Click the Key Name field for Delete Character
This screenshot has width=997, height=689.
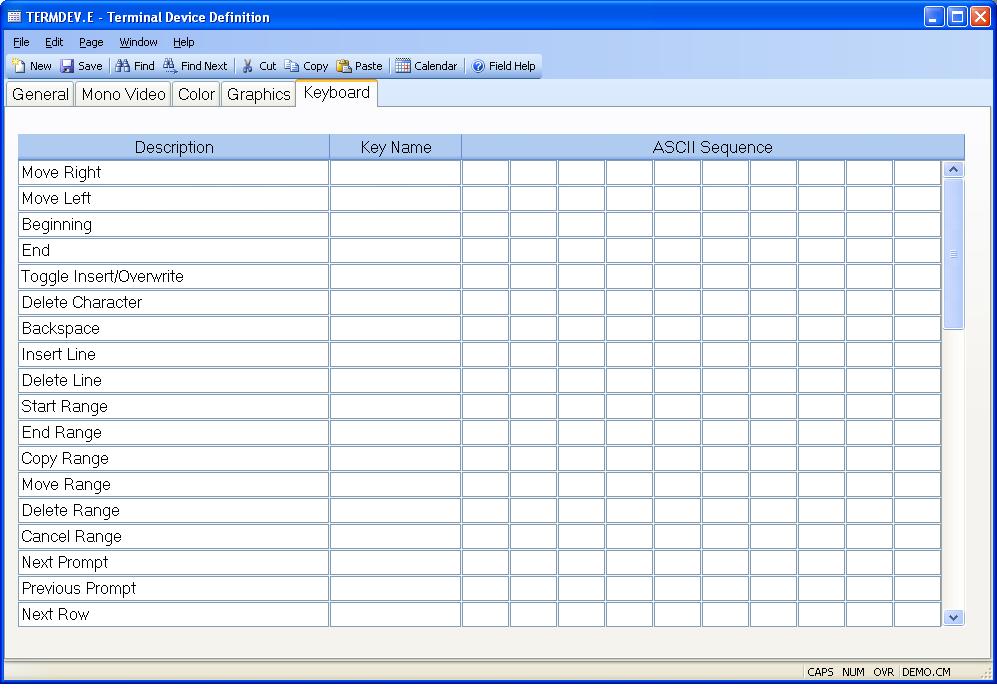tap(395, 303)
